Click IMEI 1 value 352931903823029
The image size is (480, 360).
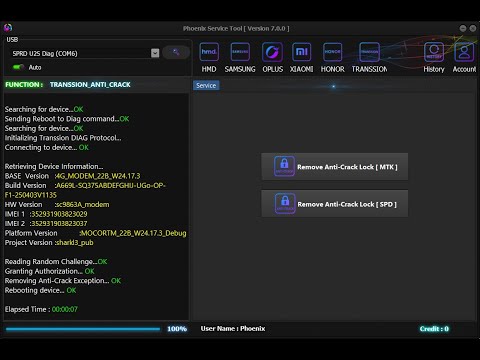[x=59, y=214]
